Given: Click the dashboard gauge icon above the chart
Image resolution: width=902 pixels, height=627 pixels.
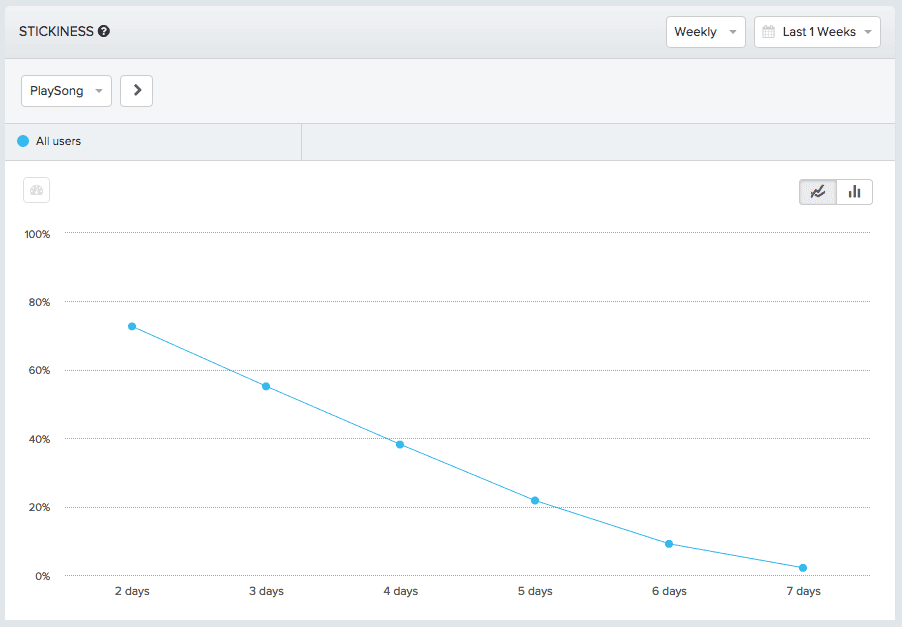Looking at the screenshot, I should tap(36, 190).
